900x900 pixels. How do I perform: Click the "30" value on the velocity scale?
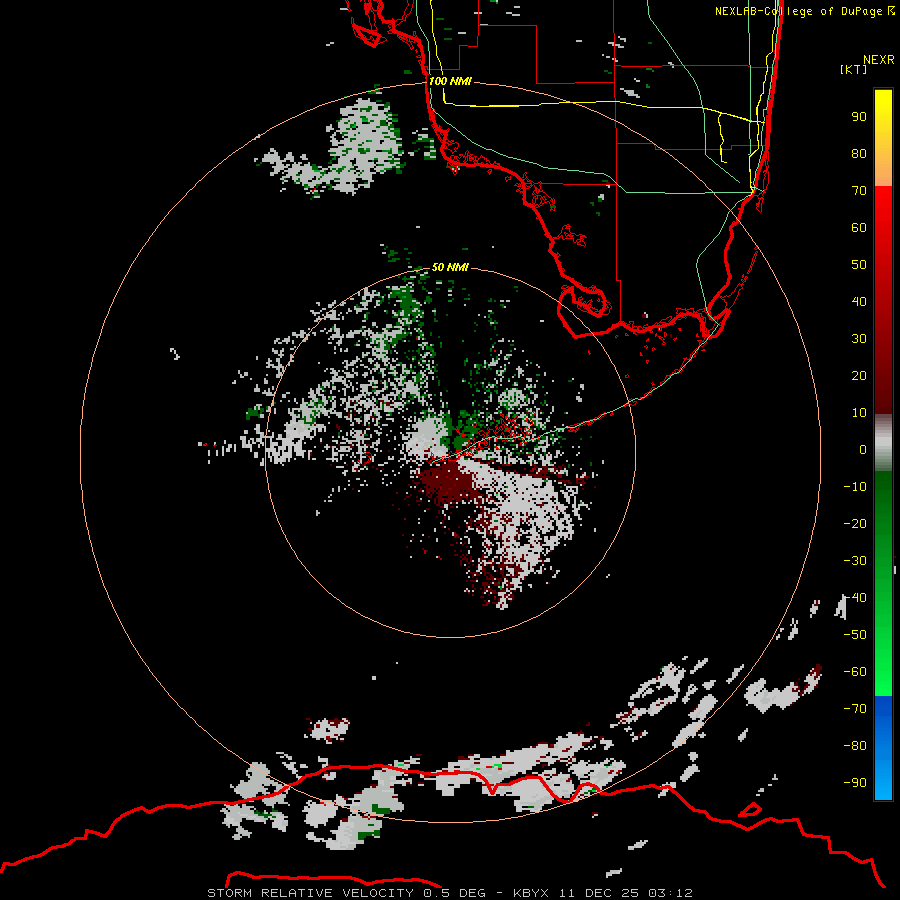859,339
